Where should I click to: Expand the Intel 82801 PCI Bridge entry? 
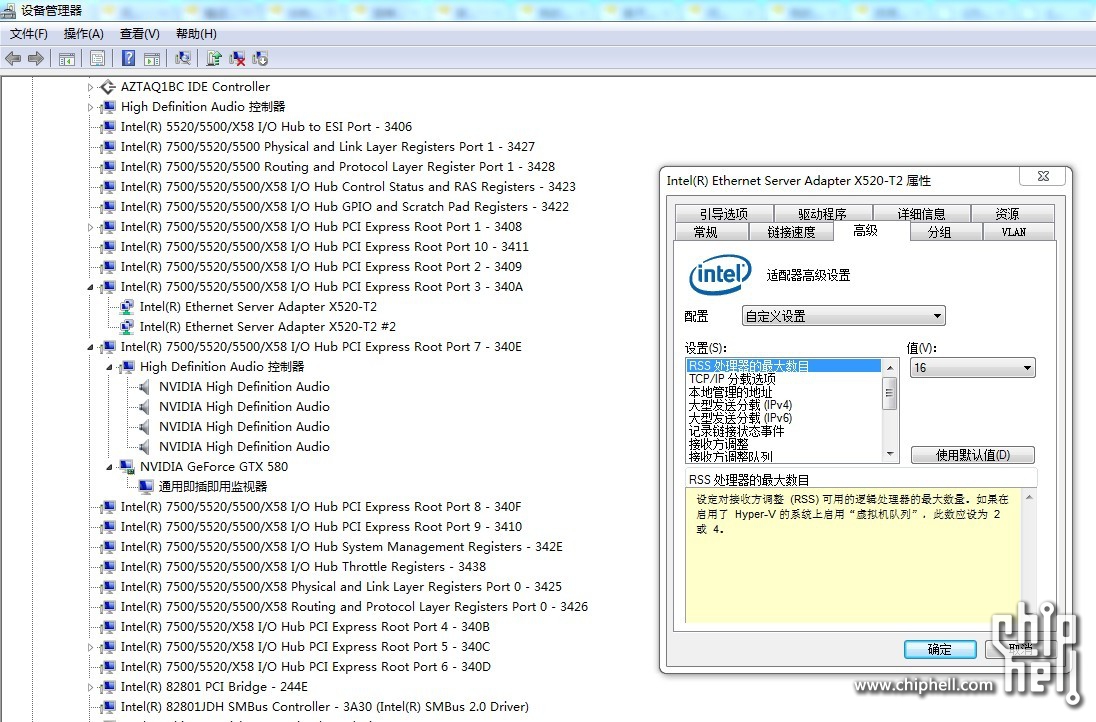click(x=90, y=687)
